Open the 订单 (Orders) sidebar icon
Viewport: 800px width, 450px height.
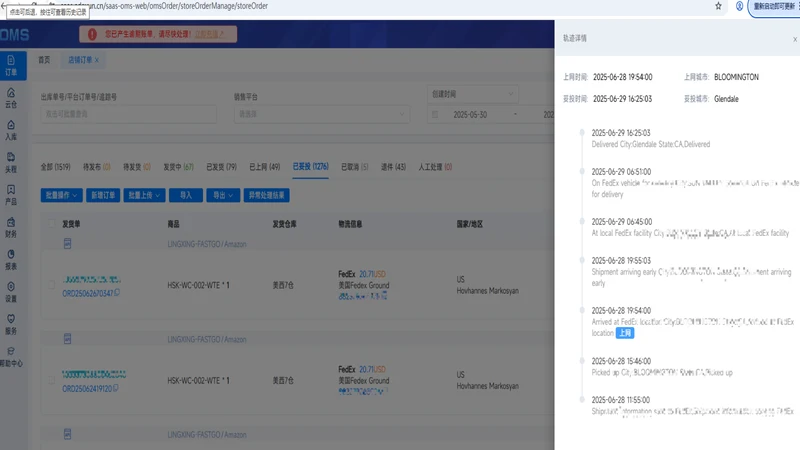11,66
